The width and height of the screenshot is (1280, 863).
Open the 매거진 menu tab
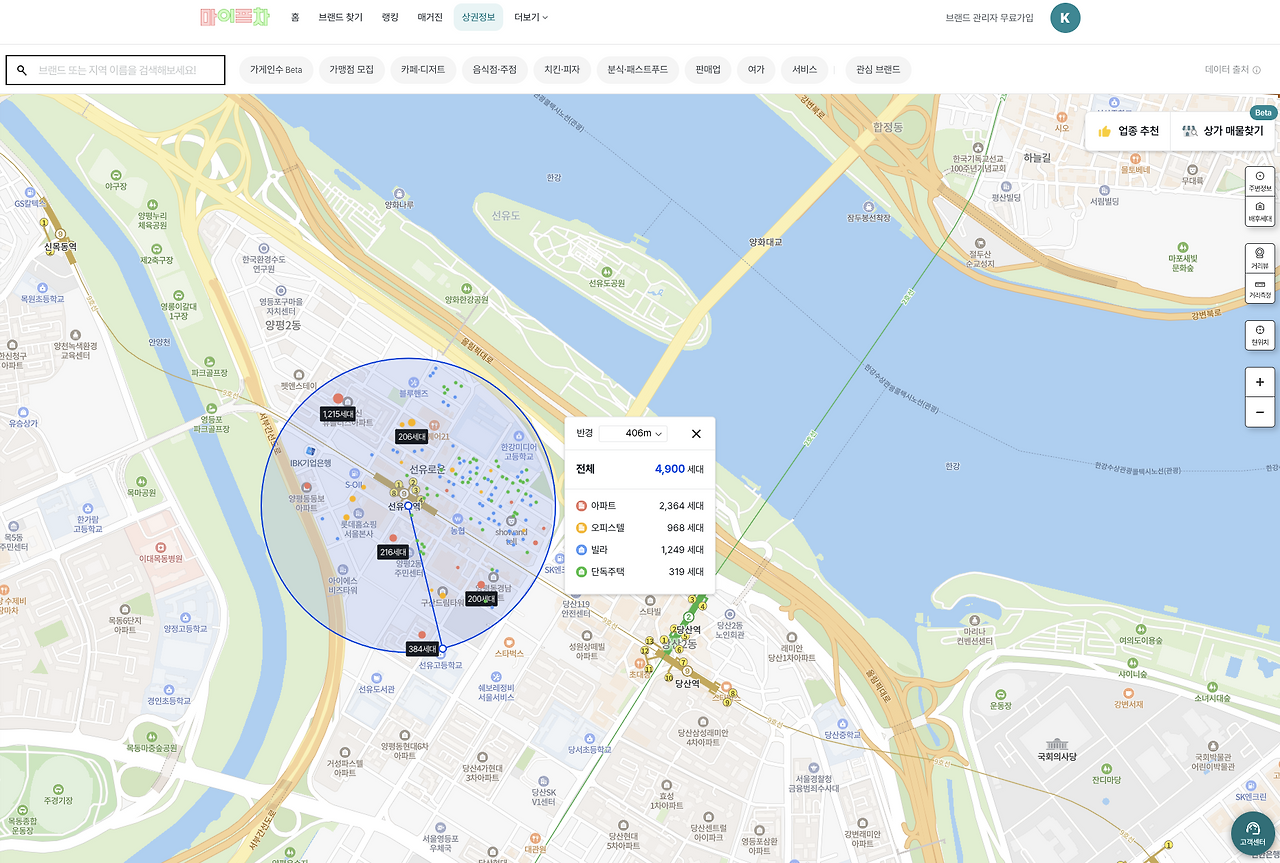430,17
